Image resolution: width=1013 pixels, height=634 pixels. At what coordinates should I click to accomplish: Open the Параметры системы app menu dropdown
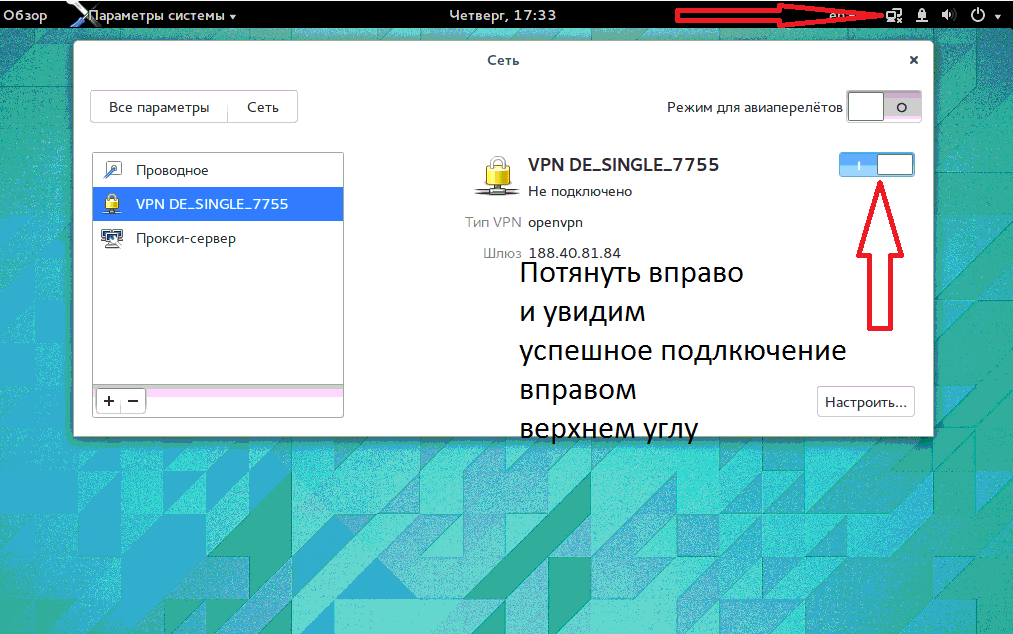click(162, 16)
